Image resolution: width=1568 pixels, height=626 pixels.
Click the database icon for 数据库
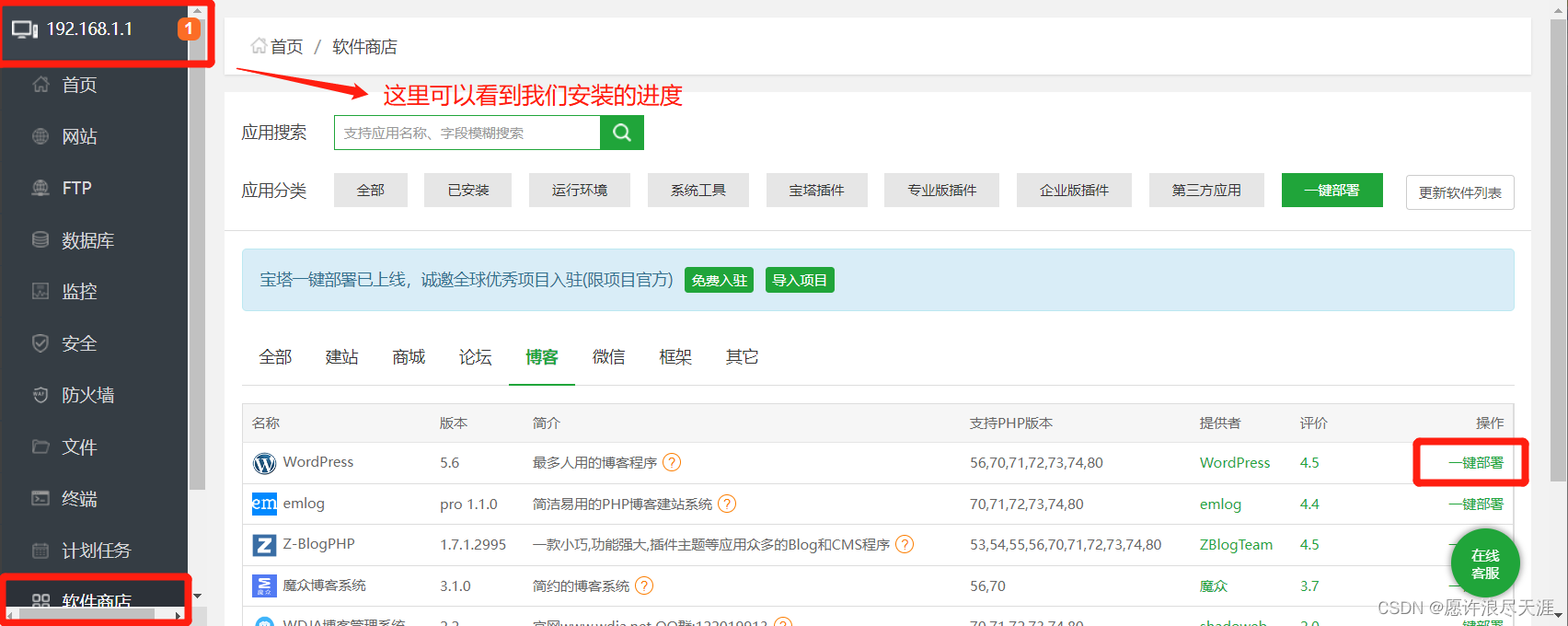(x=40, y=239)
